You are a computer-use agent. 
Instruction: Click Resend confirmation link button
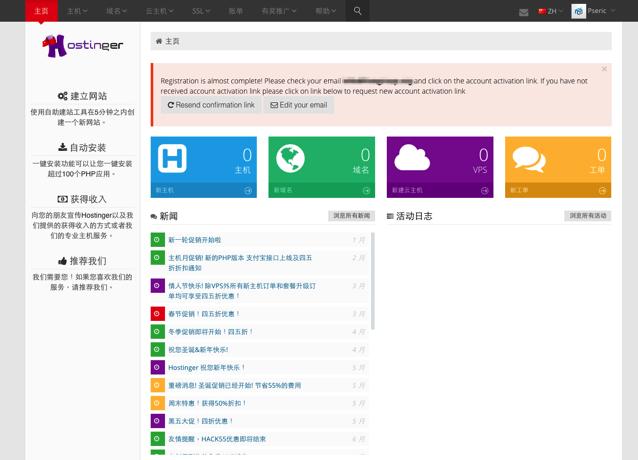pyautogui.click(x=211, y=105)
